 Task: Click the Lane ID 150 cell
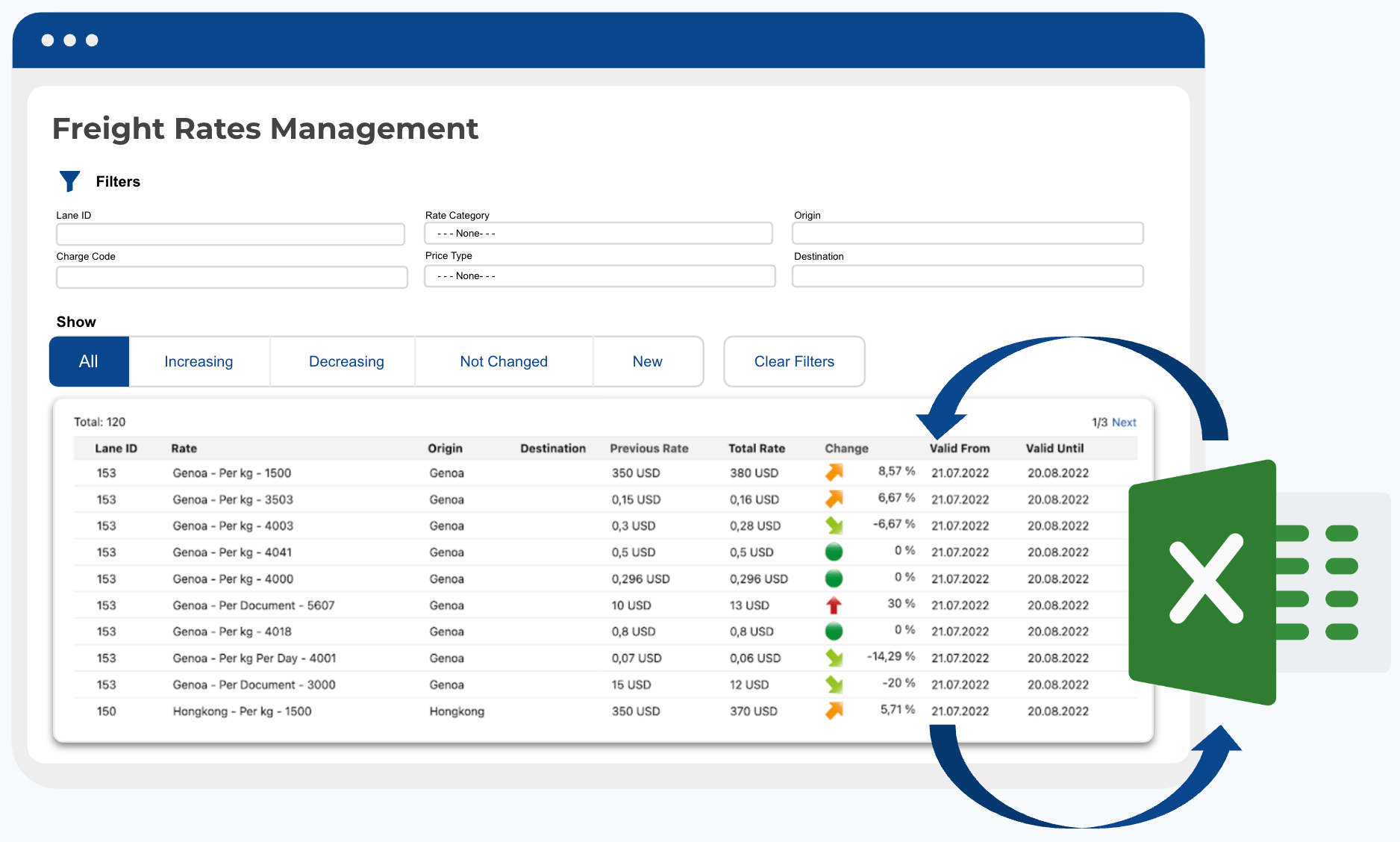(x=106, y=711)
